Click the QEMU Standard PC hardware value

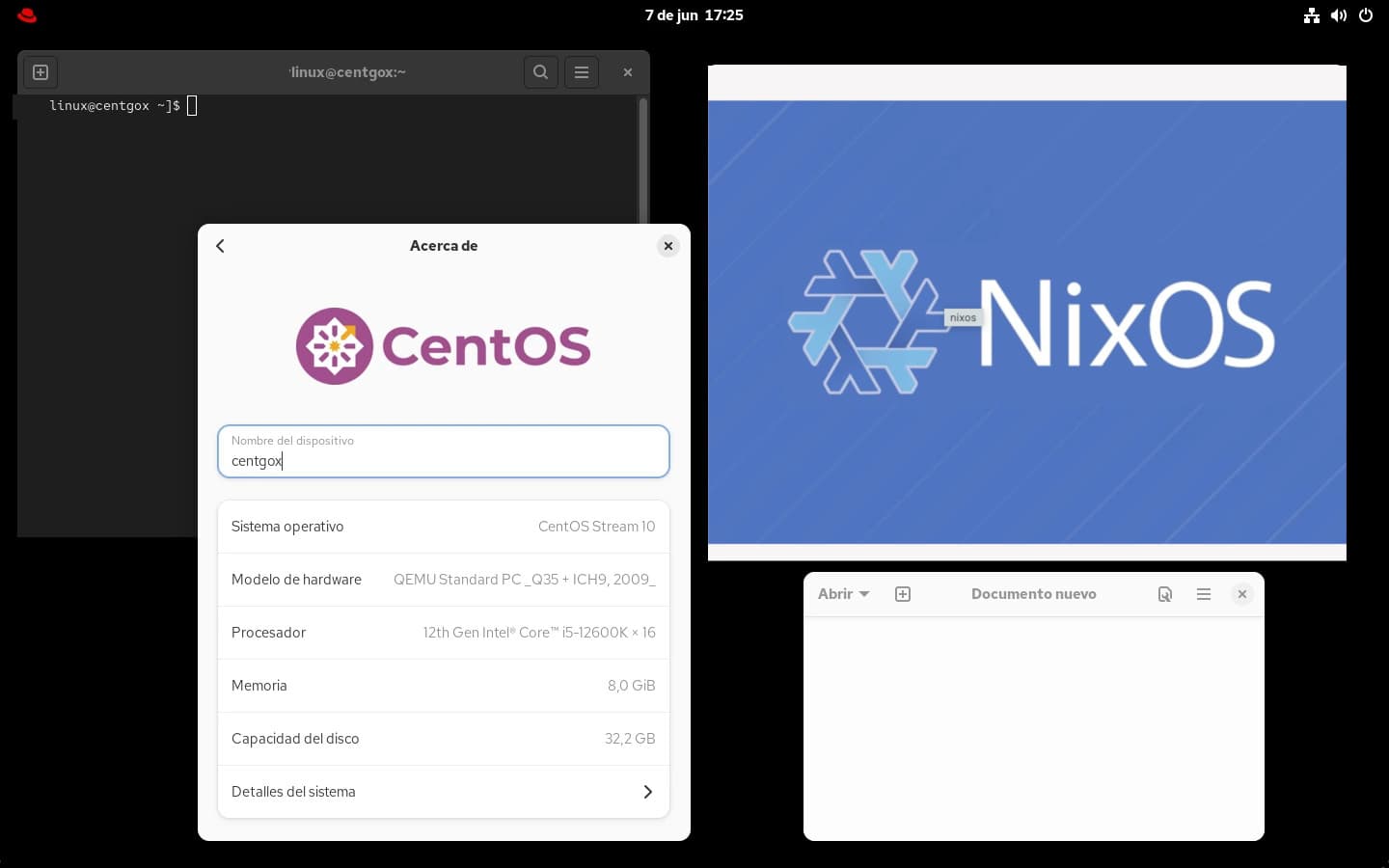[x=524, y=580]
